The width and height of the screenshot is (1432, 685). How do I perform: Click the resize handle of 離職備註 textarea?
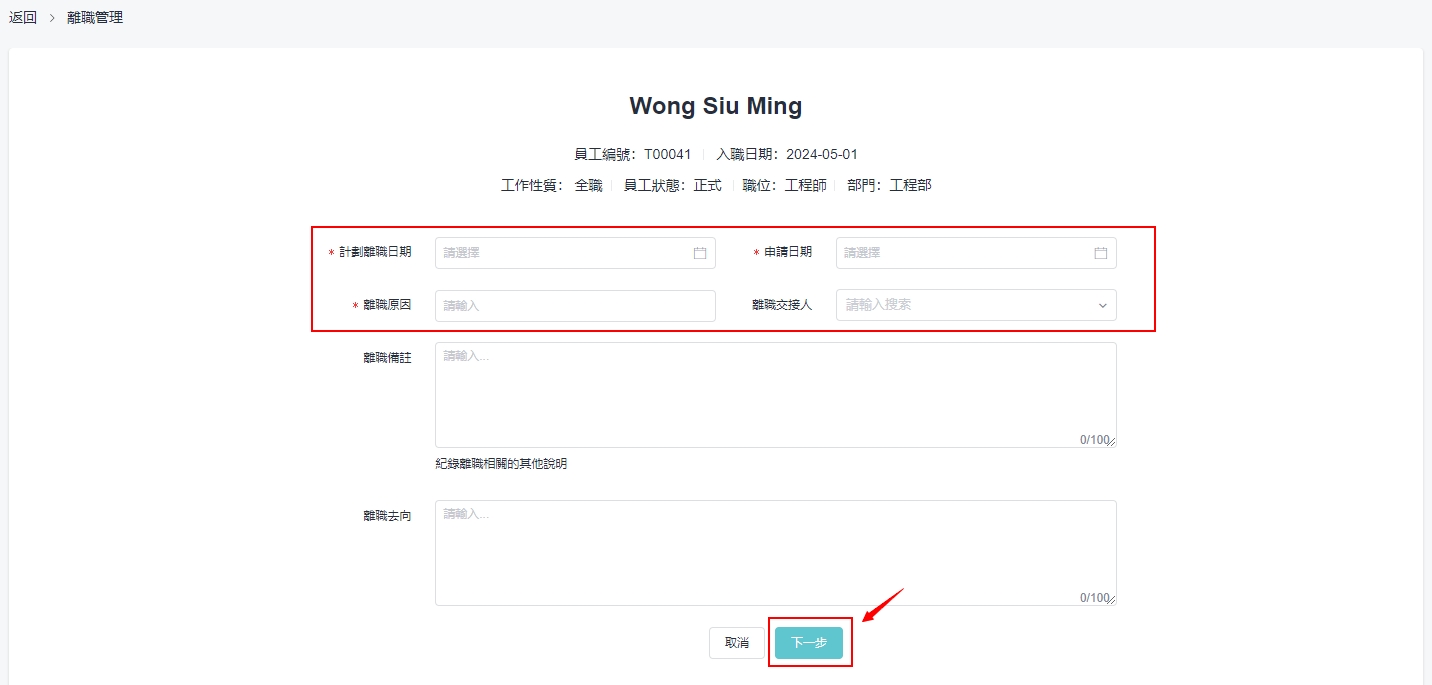(1112, 443)
